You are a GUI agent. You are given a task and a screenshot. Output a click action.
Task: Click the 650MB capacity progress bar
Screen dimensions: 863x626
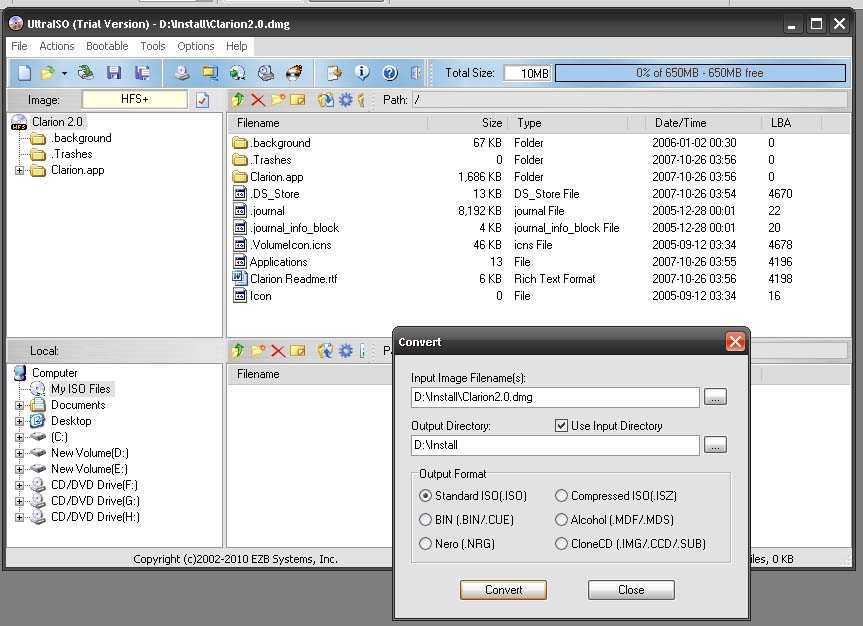pyautogui.click(x=700, y=73)
